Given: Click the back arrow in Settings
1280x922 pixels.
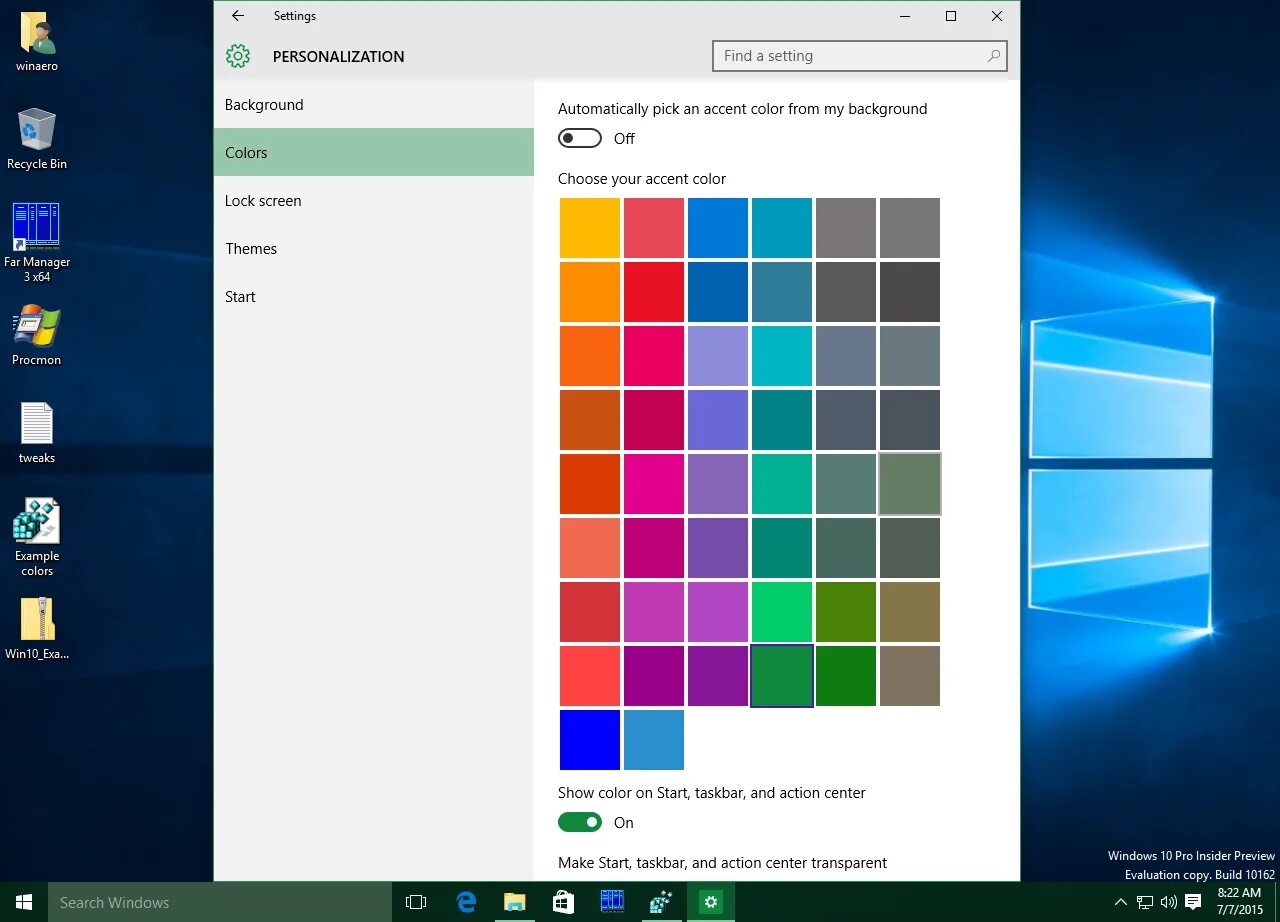Looking at the screenshot, I should (237, 16).
